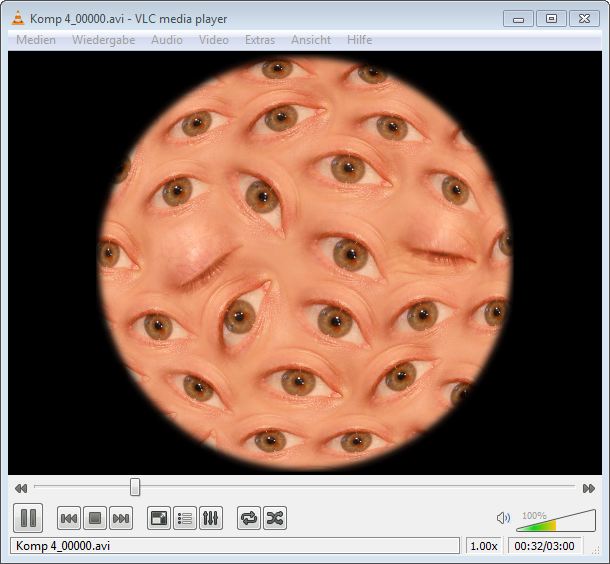Image resolution: width=610 pixels, height=564 pixels.
Task: Open the Video menu
Action: click(x=214, y=40)
